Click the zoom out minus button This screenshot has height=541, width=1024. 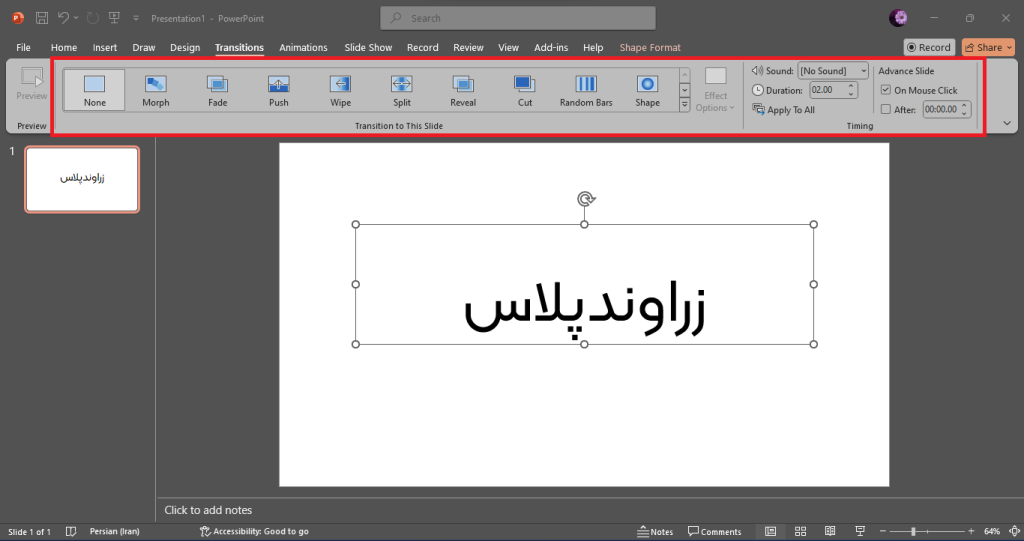pyautogui.click(x=883, y=531)
